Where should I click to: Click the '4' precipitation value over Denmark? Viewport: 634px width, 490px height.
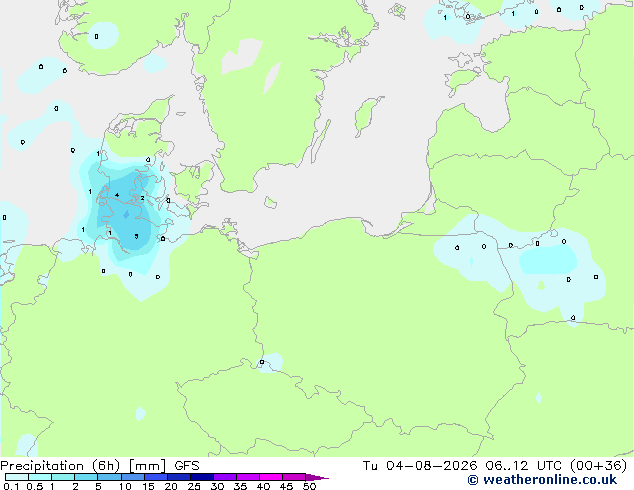tap(117, 195)
